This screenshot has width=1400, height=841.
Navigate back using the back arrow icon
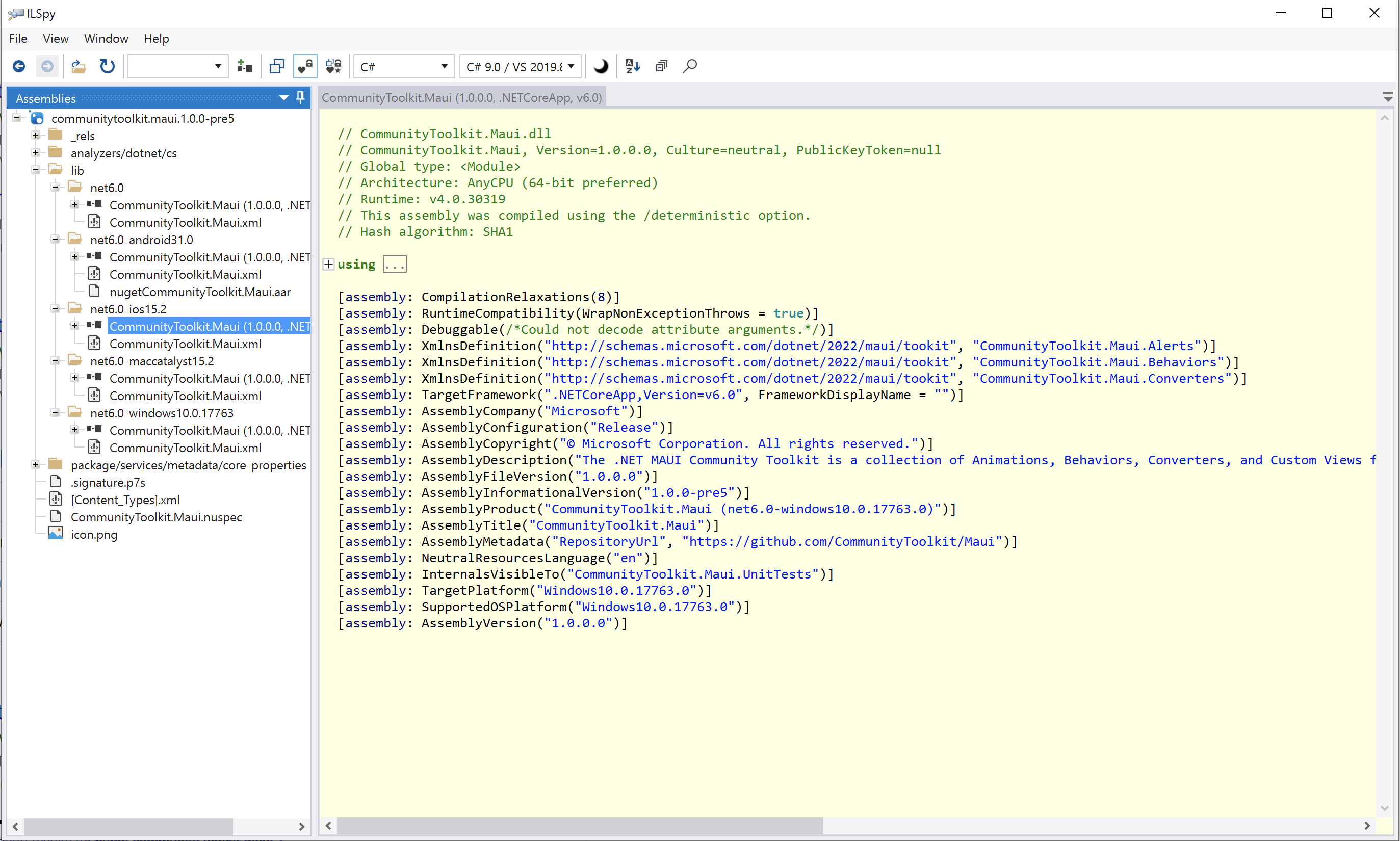(19, 66)
